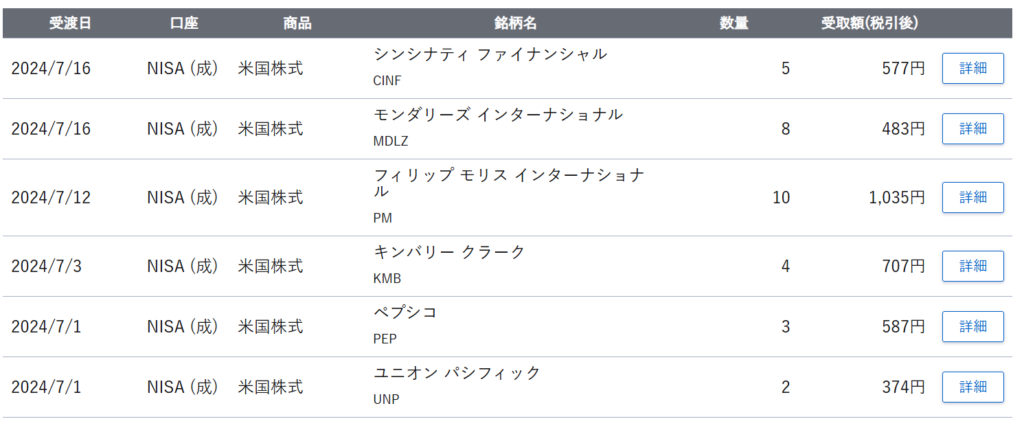Viewport: 1024px width, 430px height.
Task: Select the 1,035円 received amount
Action: pos(896,197)
